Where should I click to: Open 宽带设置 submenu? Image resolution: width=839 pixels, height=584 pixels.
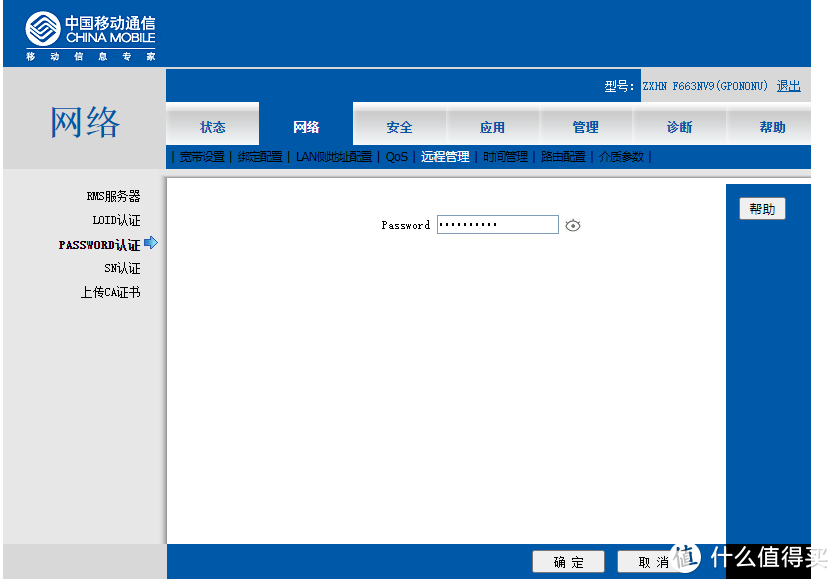click(x=202, y=157)
